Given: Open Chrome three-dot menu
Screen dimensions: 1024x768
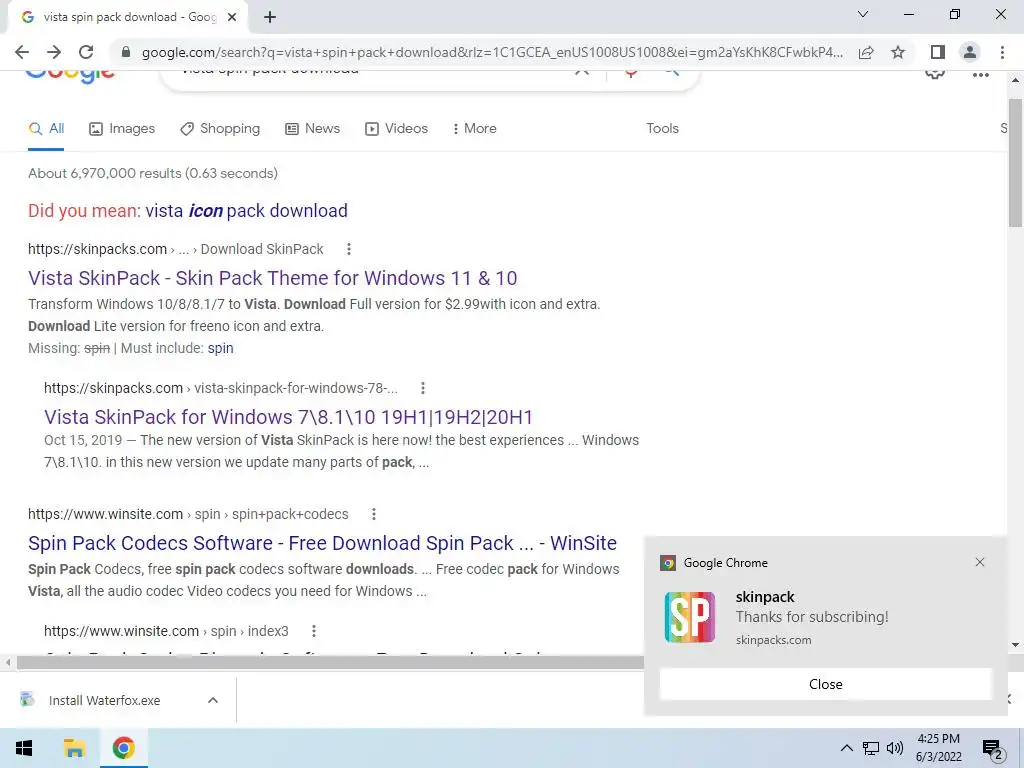Looking at the screenshot, I should (x=1002, y=52).
